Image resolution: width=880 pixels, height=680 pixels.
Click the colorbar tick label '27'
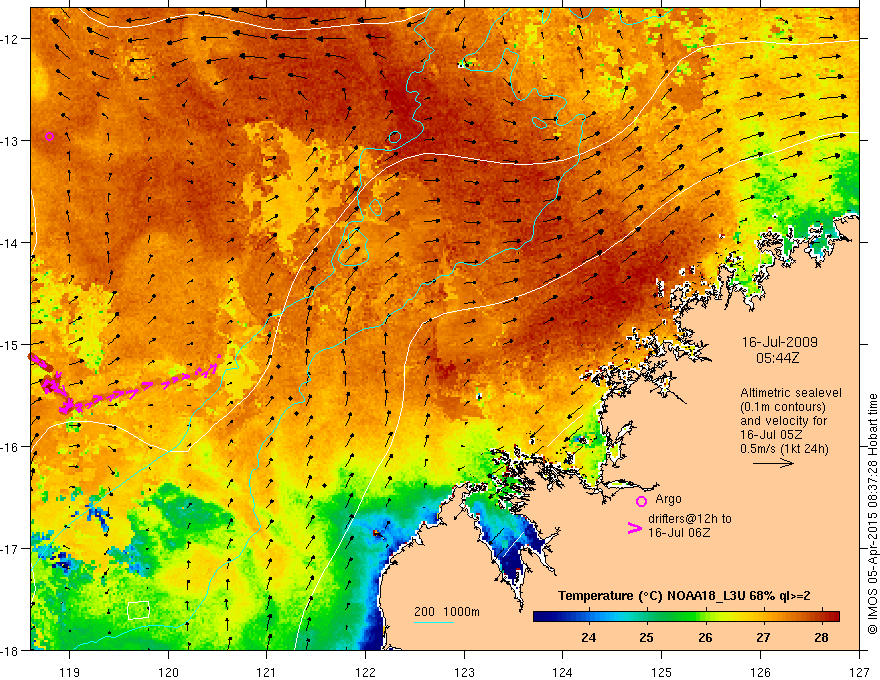point(763,637)
